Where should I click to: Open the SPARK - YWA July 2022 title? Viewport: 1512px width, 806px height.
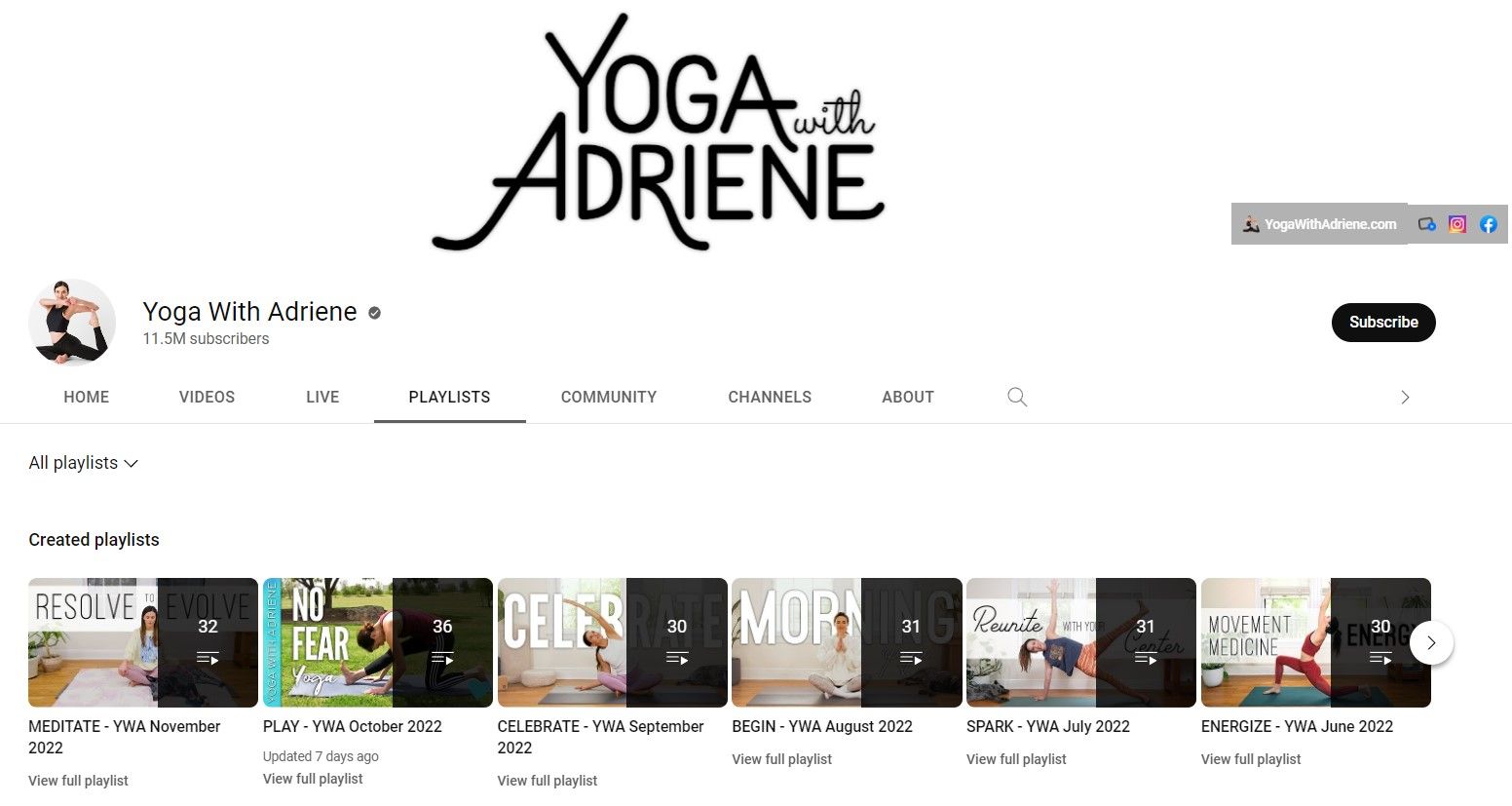(x=1048, y=726)
